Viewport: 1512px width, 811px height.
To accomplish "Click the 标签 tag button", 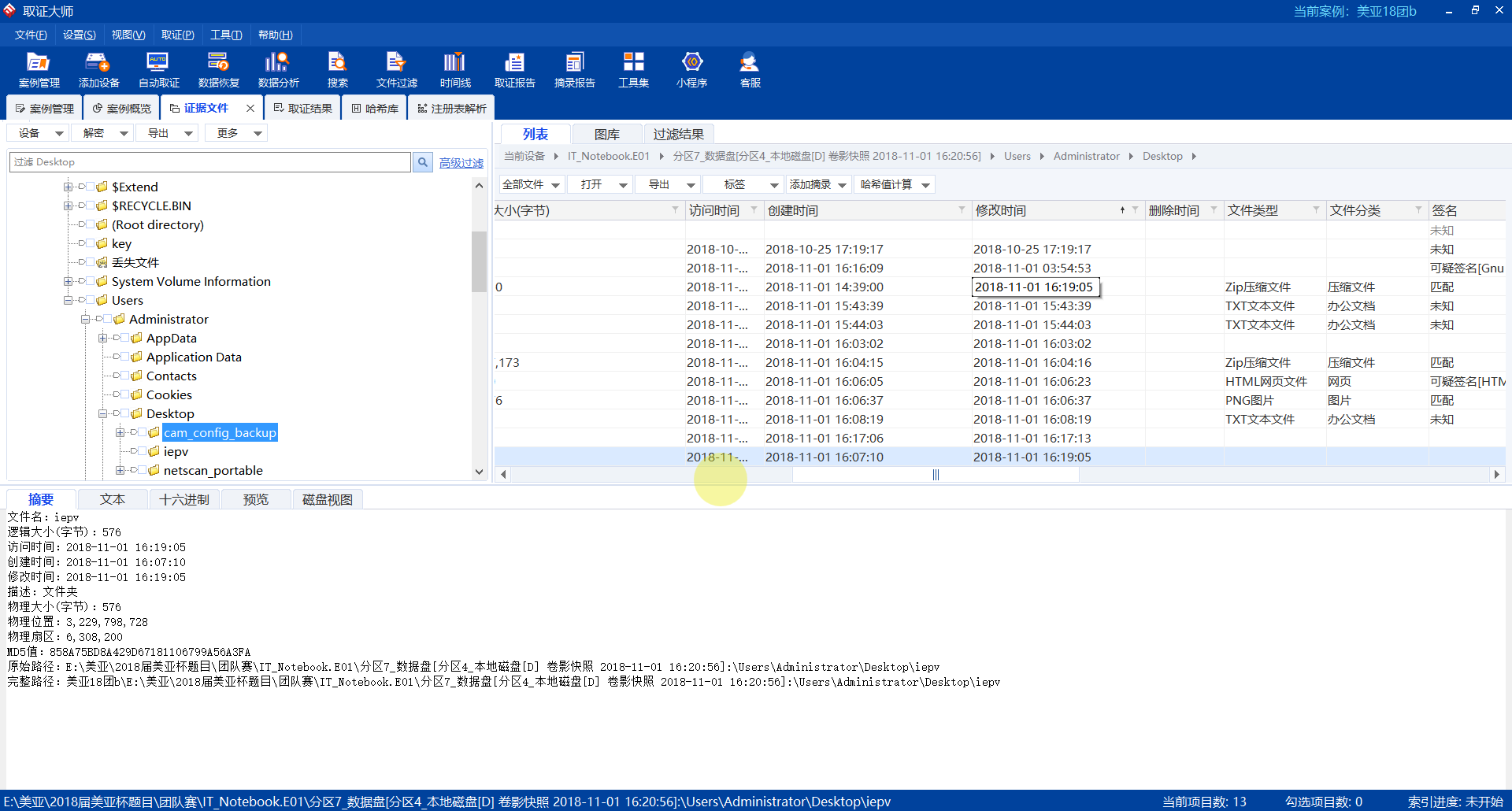I will click(x=743, y=184).
